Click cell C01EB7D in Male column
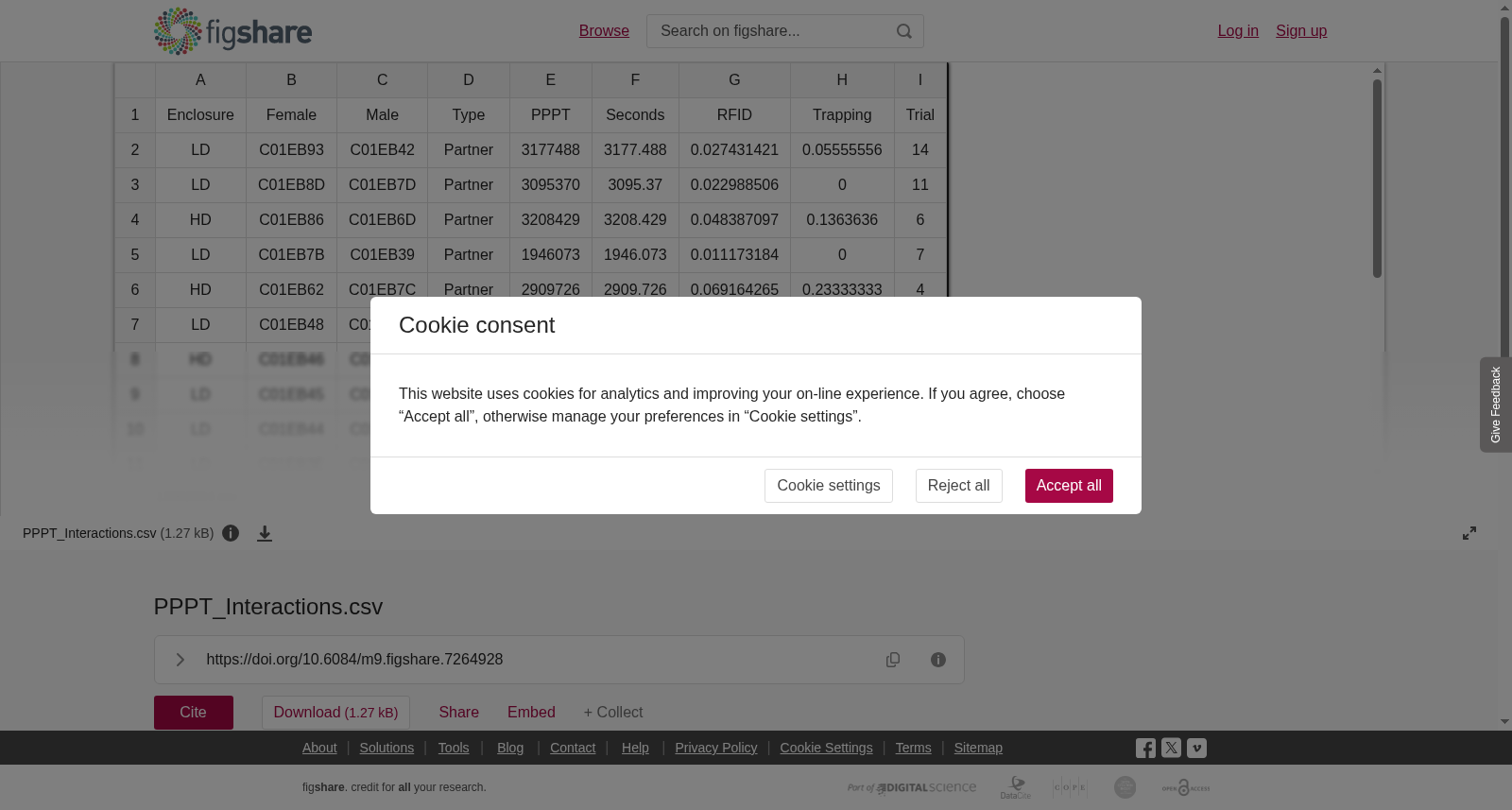 (382, 185)
